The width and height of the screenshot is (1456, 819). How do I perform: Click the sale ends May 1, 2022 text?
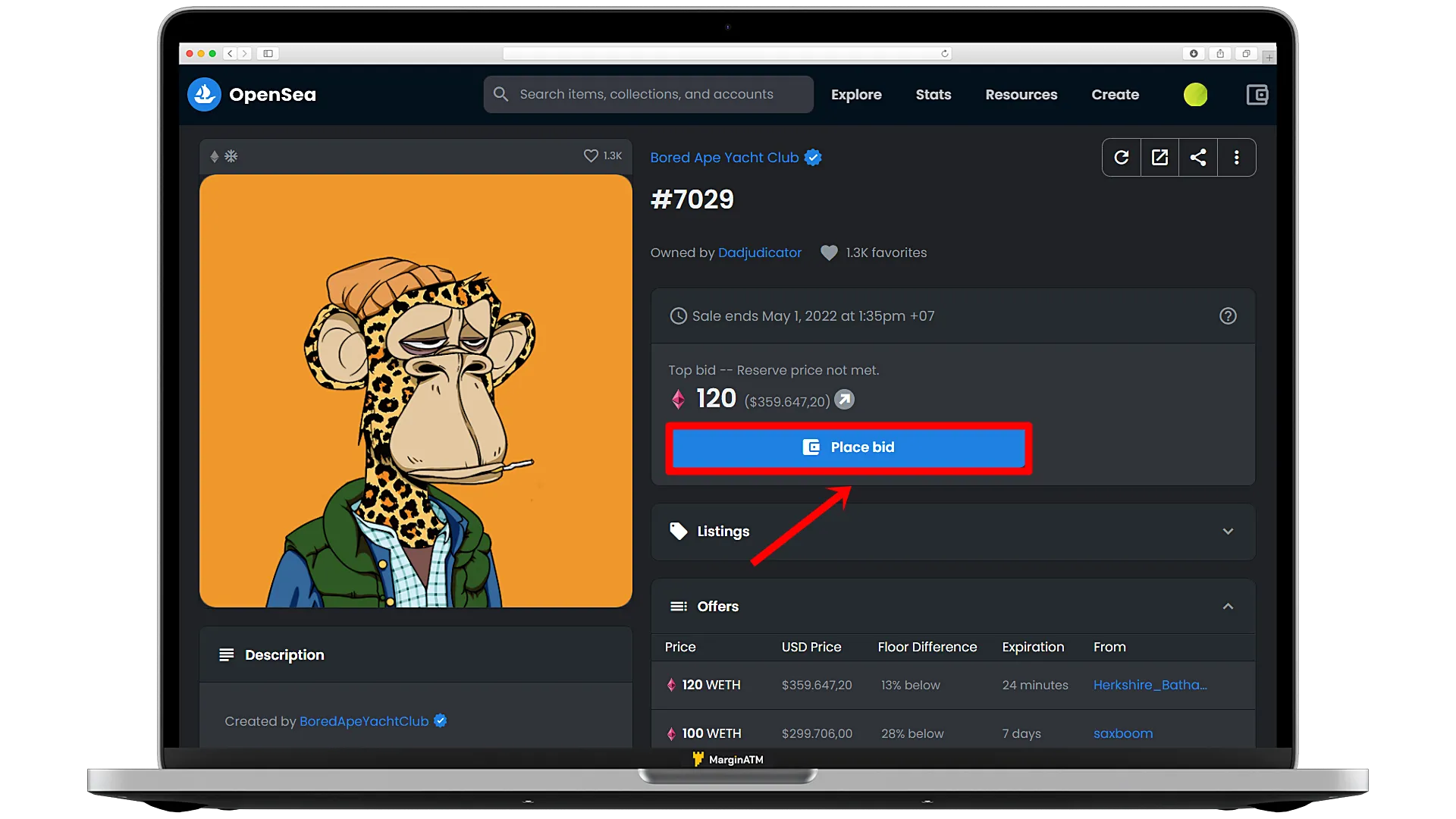(813, 316)
